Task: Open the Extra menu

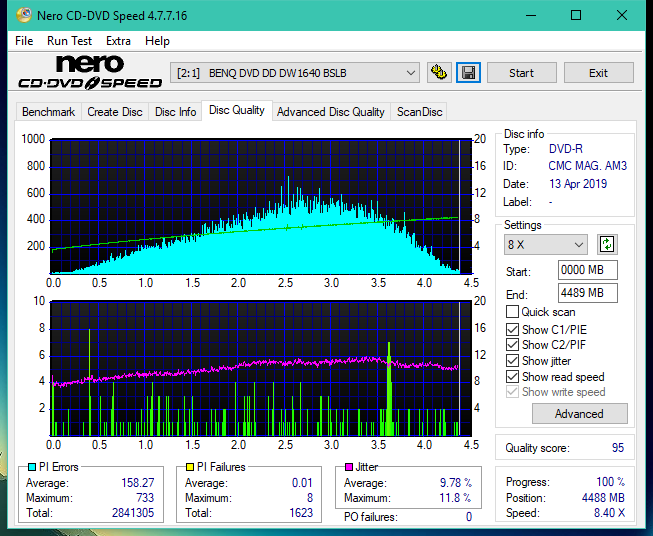Action: pyautogui.click(x=118, y=41)
